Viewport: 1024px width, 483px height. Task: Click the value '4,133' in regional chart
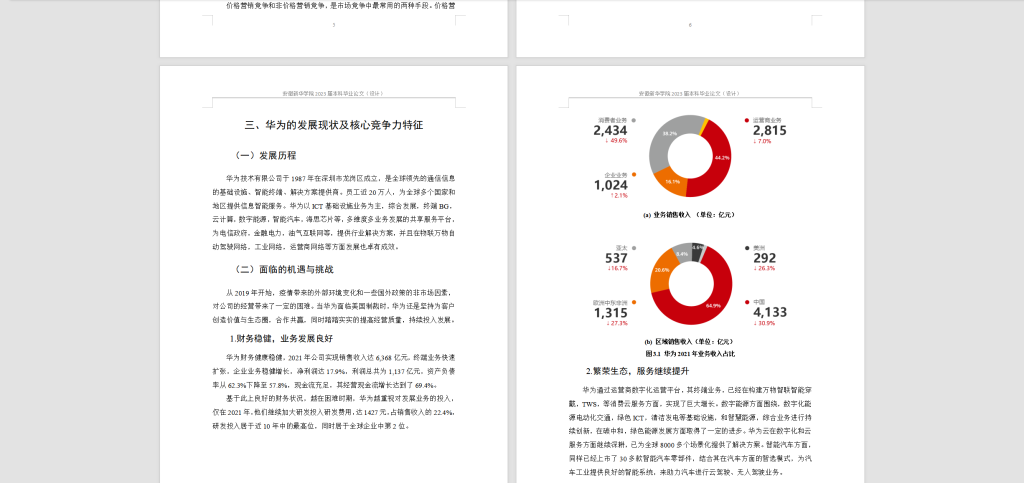770,313
